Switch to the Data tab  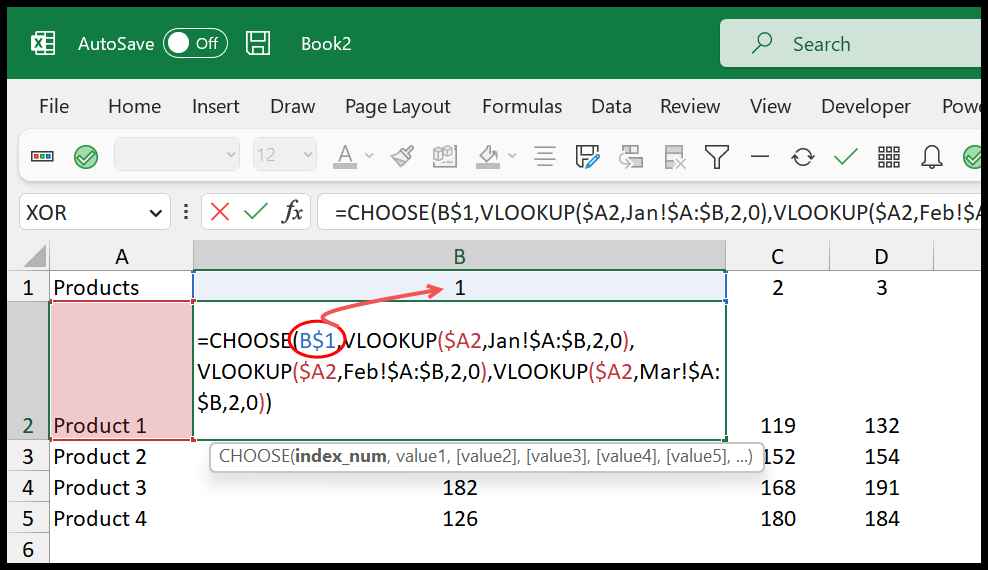[x=611, y=106]
